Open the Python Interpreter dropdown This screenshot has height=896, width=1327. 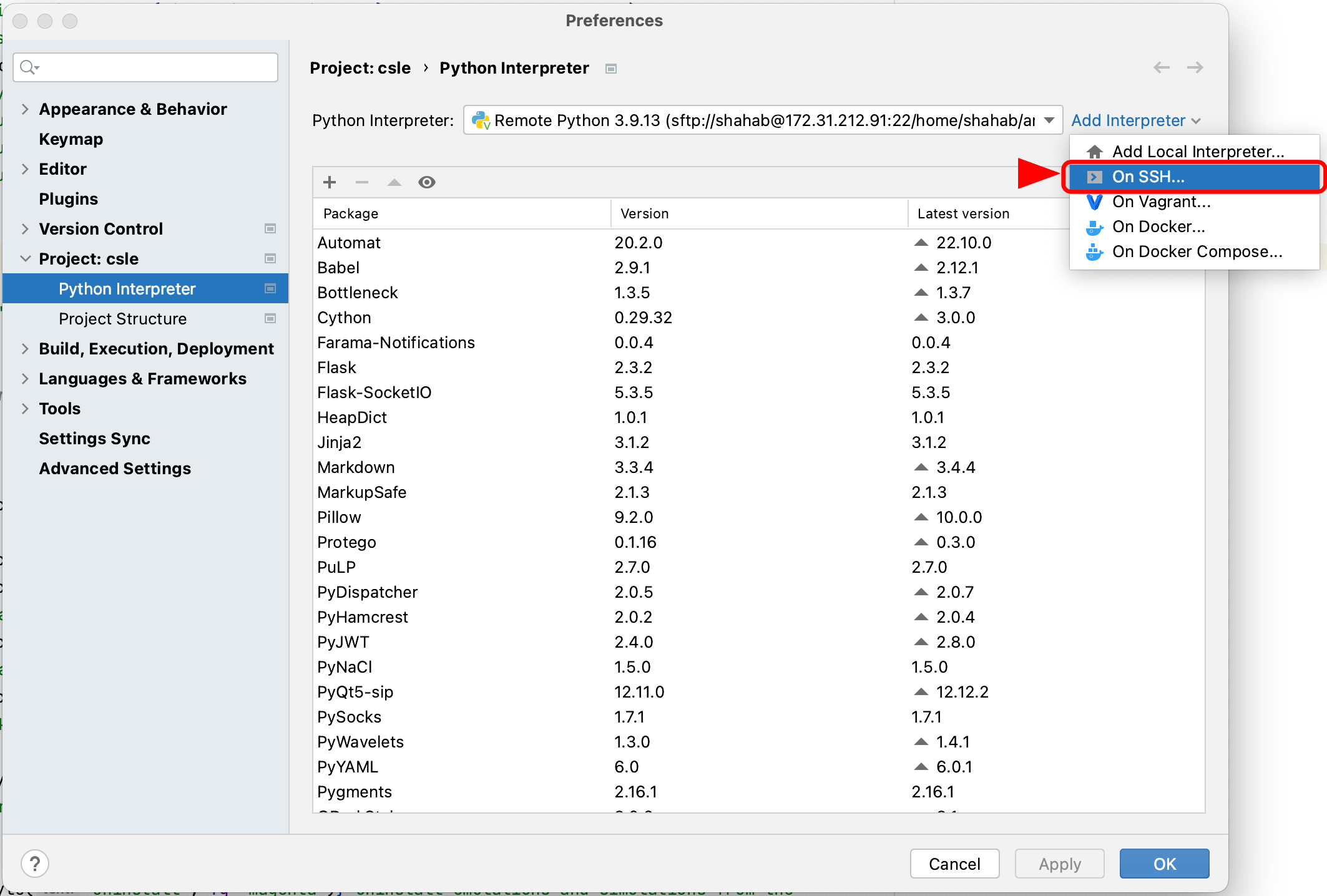[761, 120]
